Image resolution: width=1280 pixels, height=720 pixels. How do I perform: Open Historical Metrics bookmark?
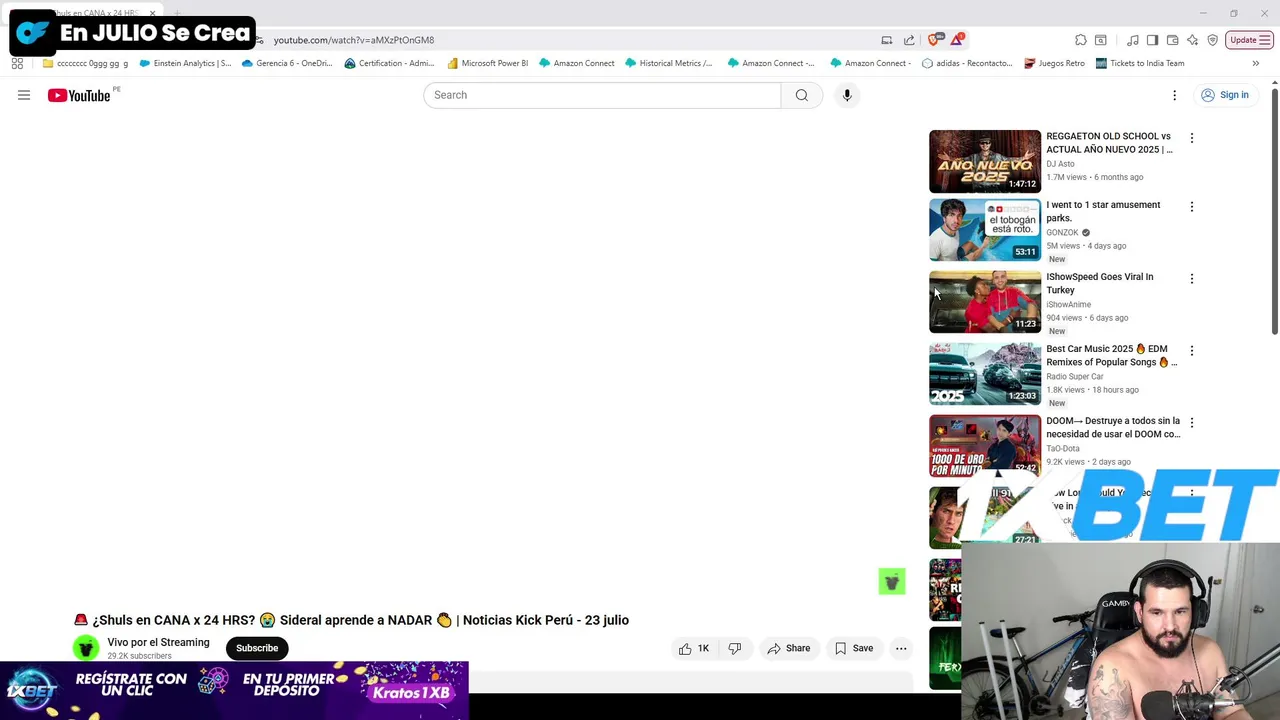[x=668, y=63]
